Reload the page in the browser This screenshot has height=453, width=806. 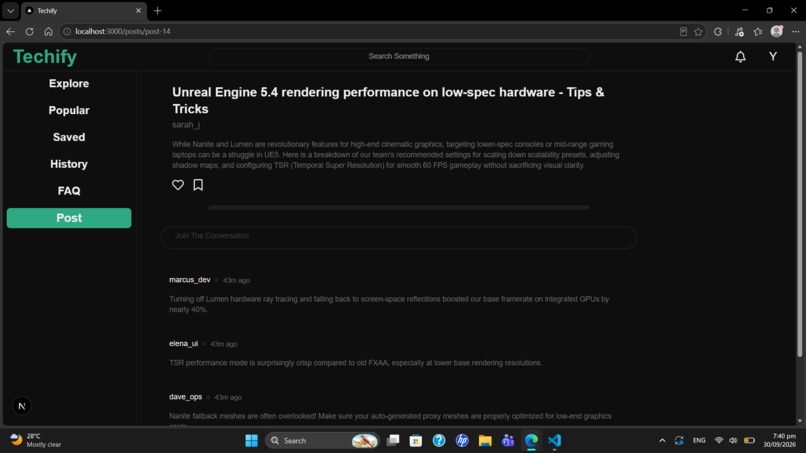coord(29,31)
